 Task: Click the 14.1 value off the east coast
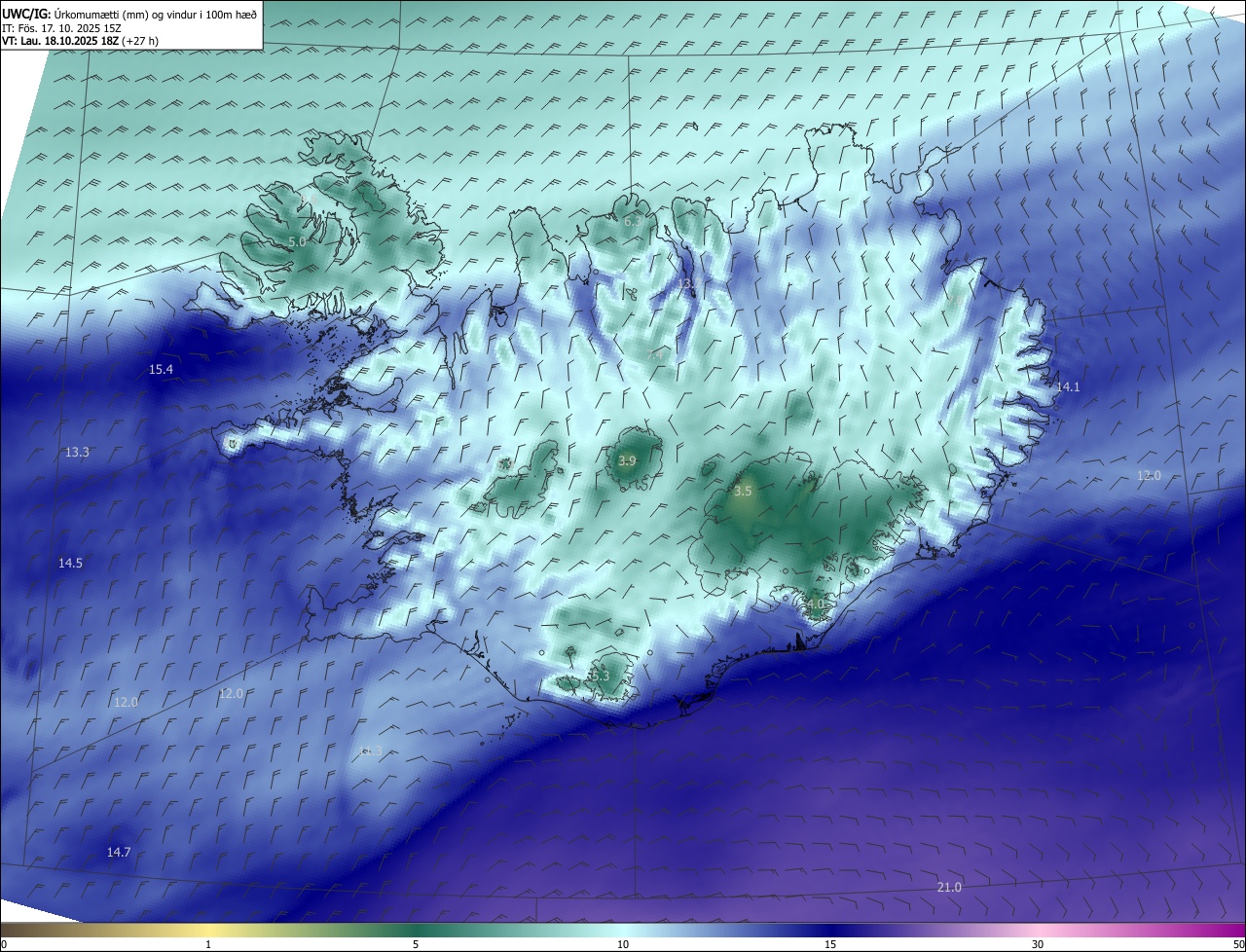pyautogui.click(x=1068, y=386)
